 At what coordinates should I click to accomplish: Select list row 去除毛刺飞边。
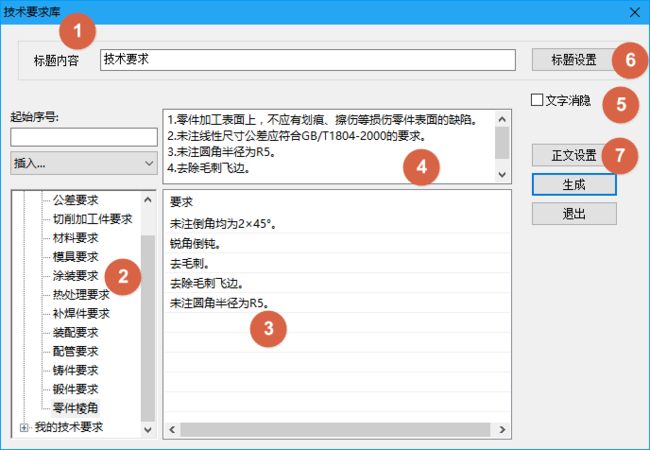point(337,283)
